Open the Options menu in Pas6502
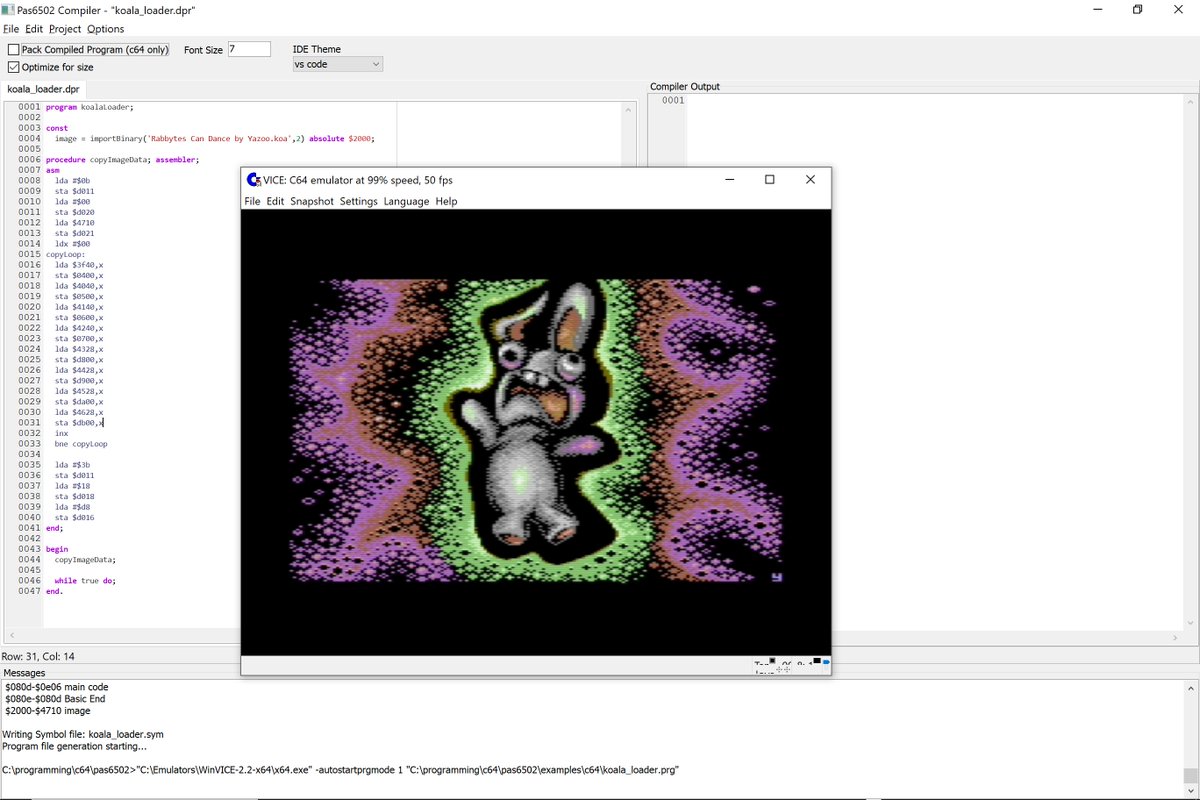Image resolution: width=1200 pixels, height=800 pixels. point(105,28)
